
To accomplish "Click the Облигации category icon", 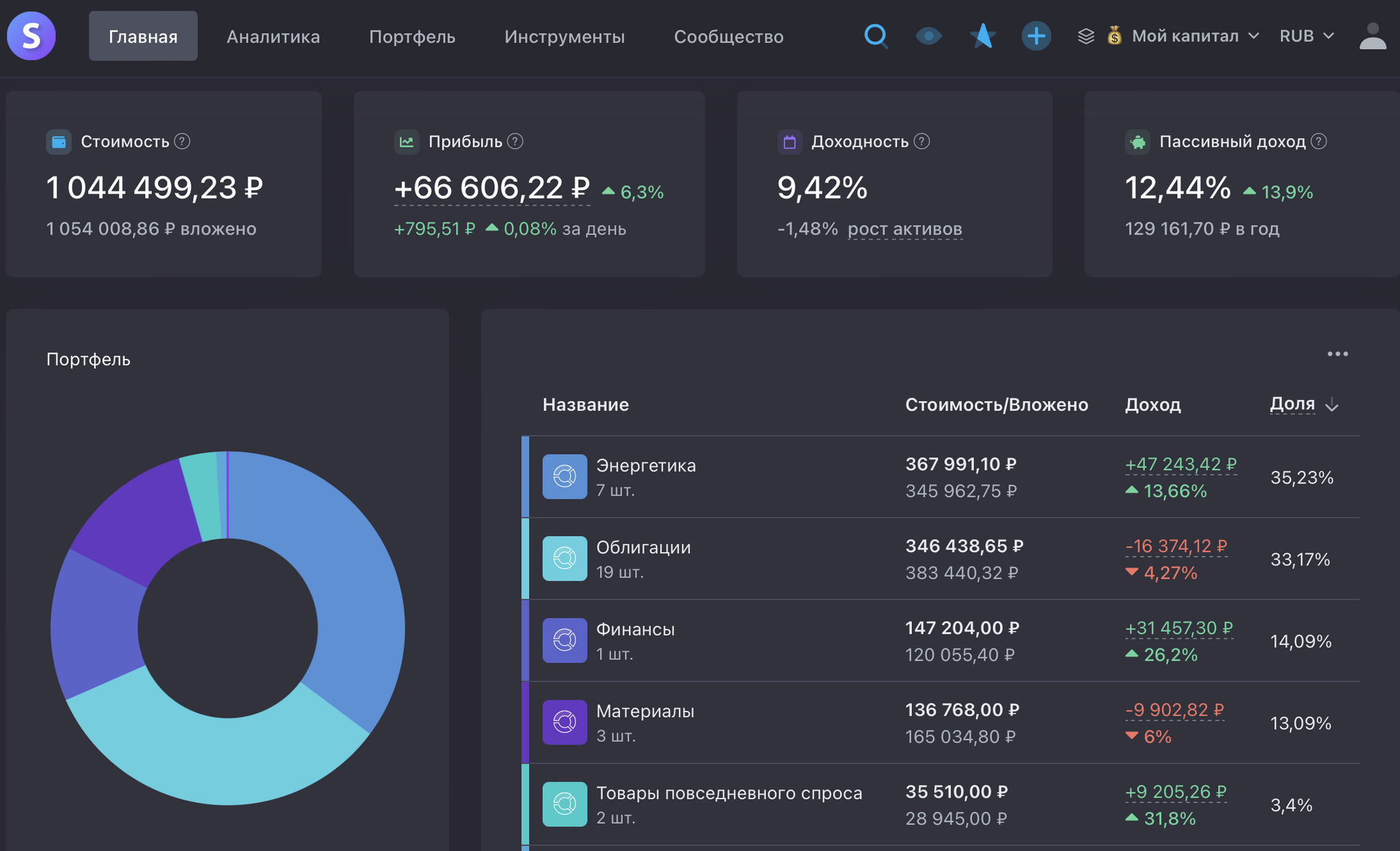I will [565, 558].
